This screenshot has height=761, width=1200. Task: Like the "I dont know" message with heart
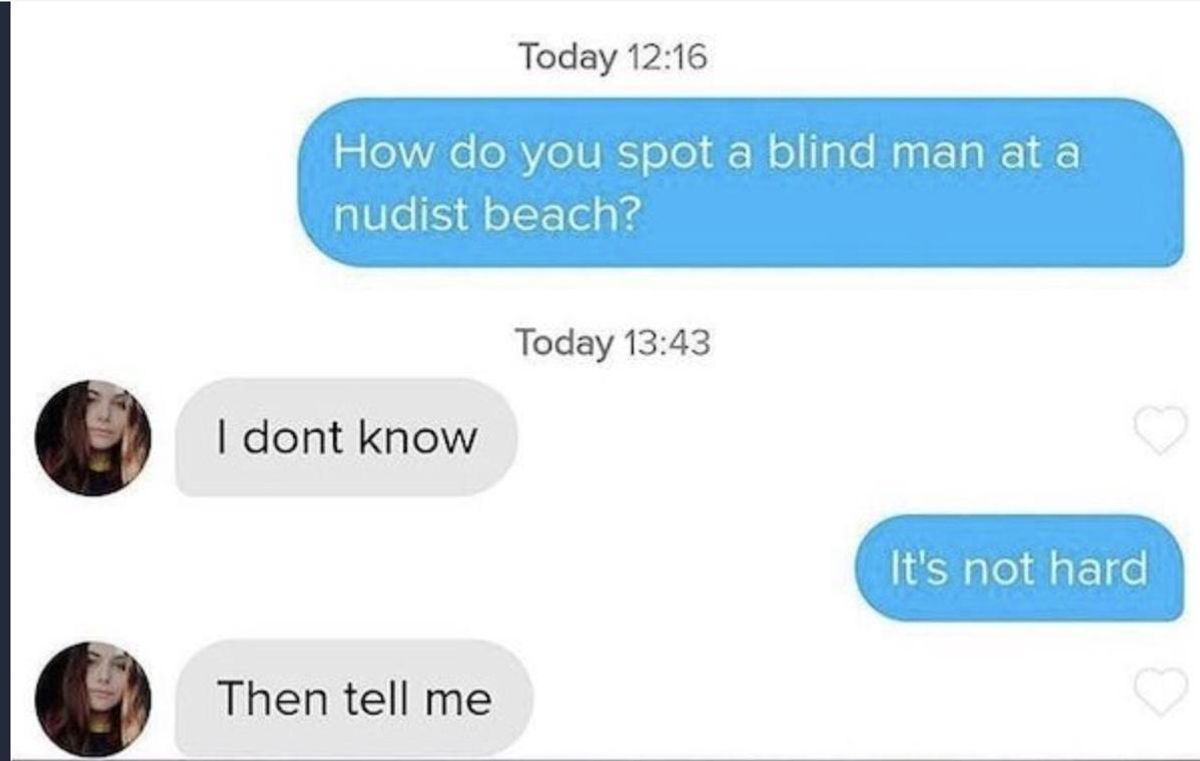point(1159,431)
